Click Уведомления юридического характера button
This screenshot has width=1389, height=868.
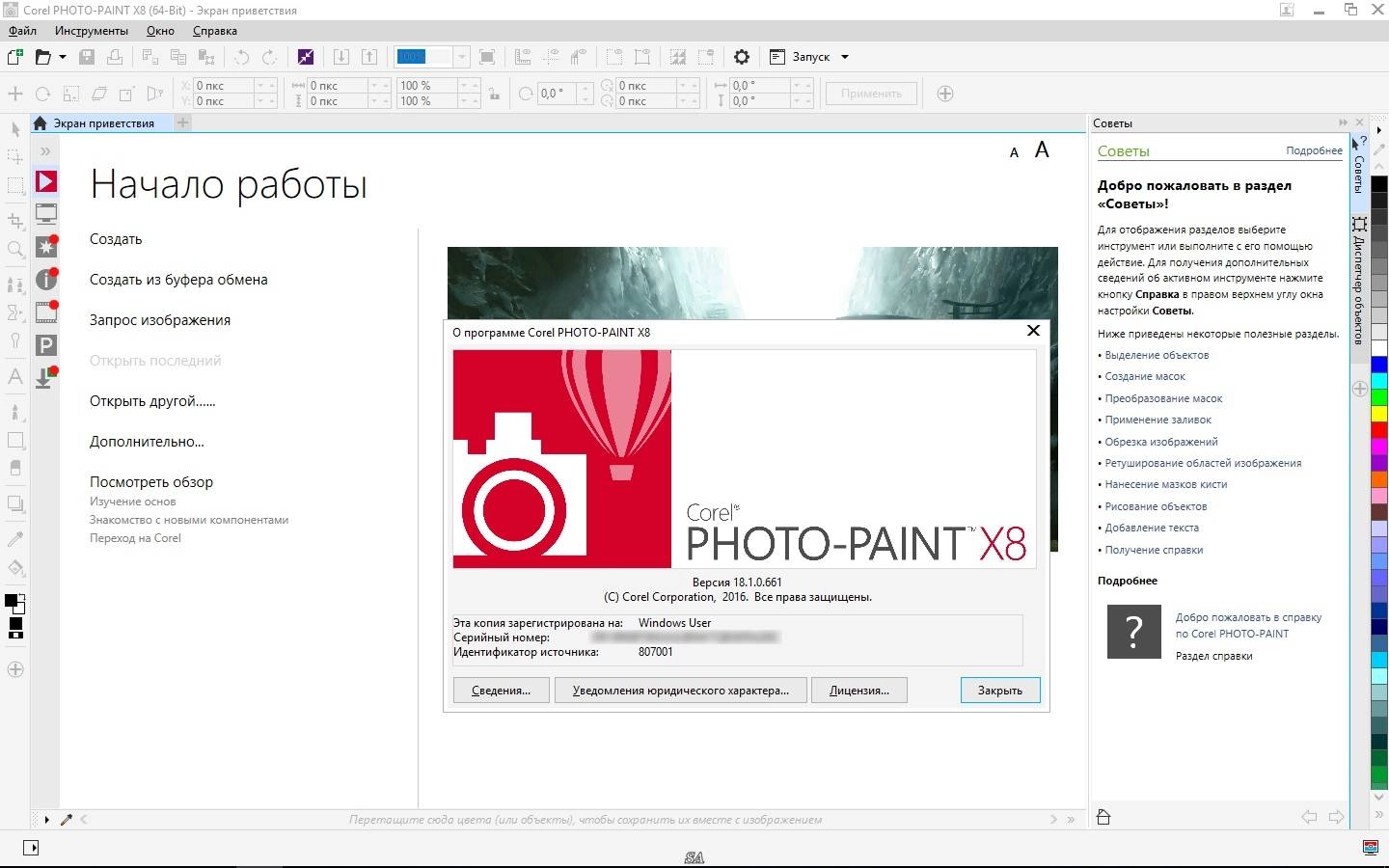(681, 691)
